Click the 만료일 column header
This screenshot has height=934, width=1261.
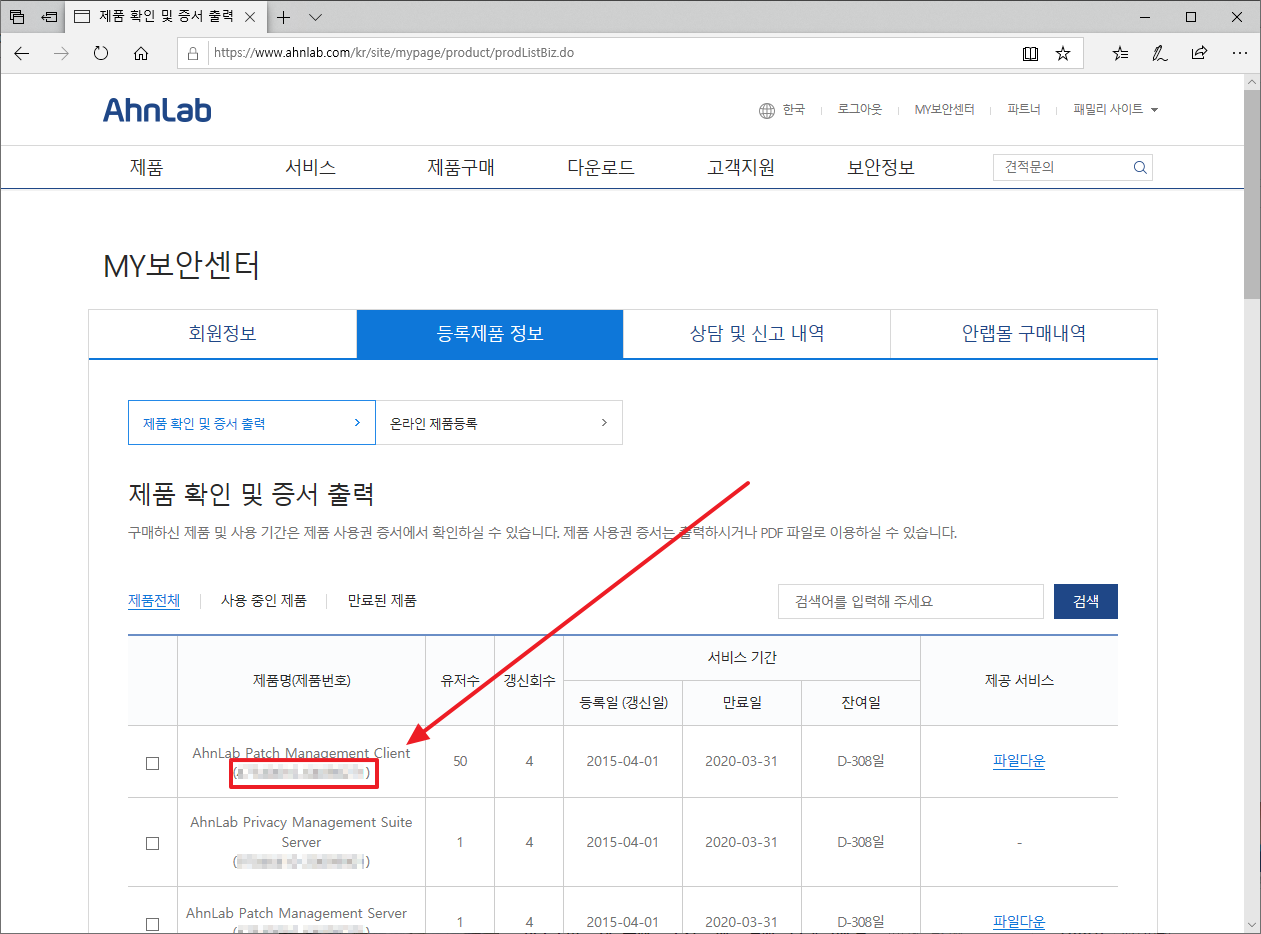click(742, 703)
